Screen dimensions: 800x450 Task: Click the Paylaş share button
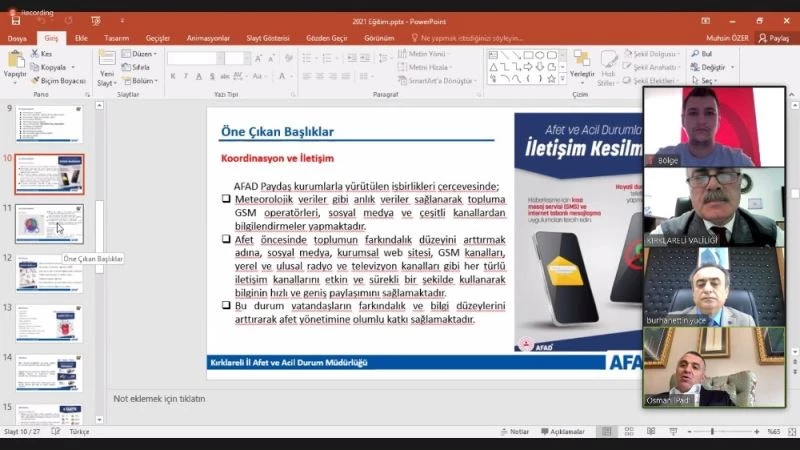pos(774,38)
